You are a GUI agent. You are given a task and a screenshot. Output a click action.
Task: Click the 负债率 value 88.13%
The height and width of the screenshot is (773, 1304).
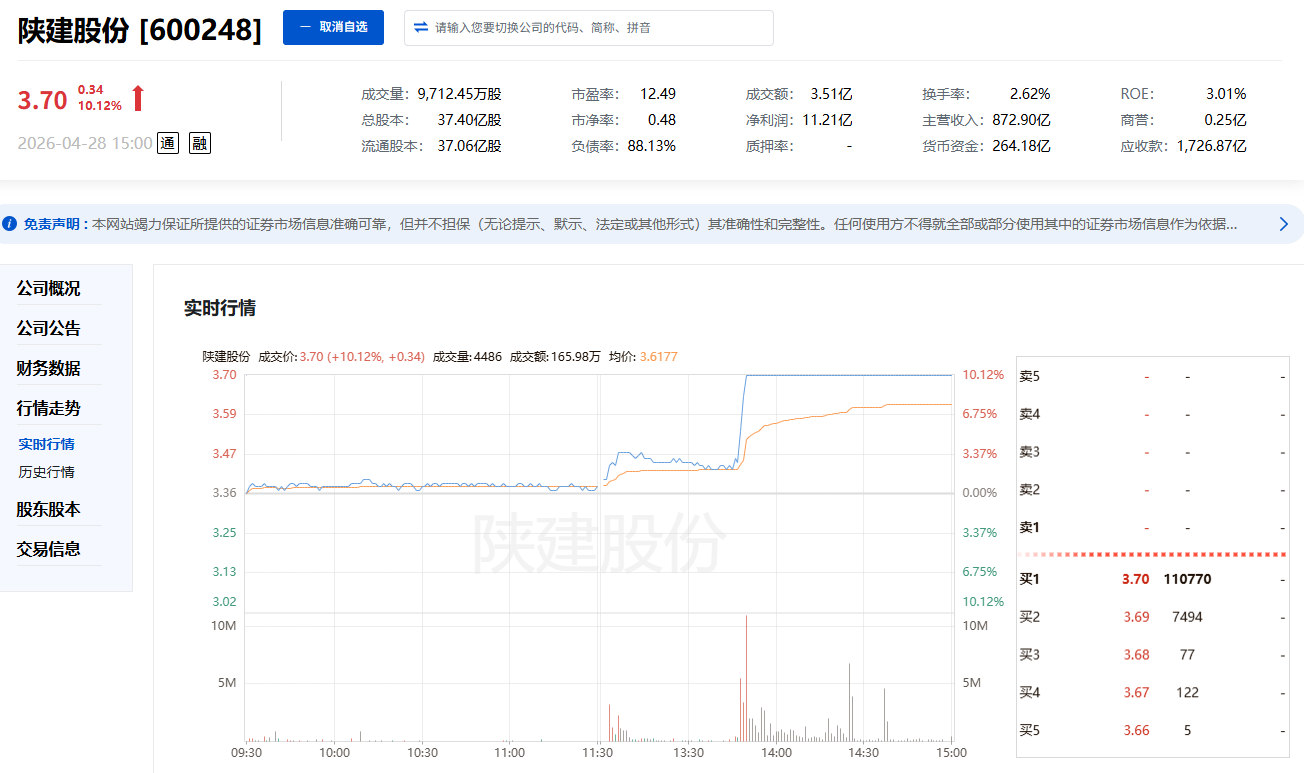coord(651,146)
